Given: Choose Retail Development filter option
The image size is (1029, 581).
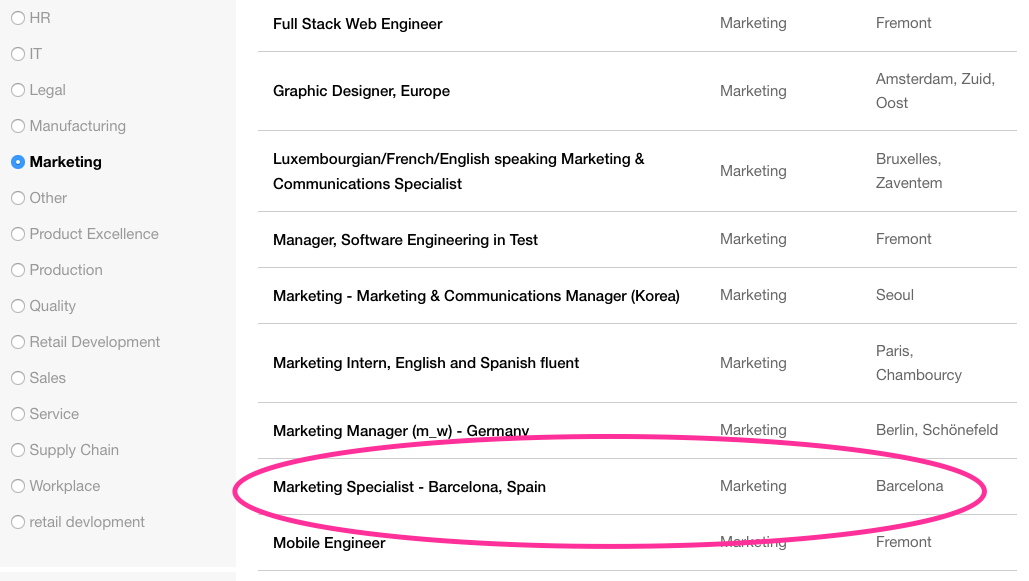Looking at the screenshot, I should tap(18, 342).
